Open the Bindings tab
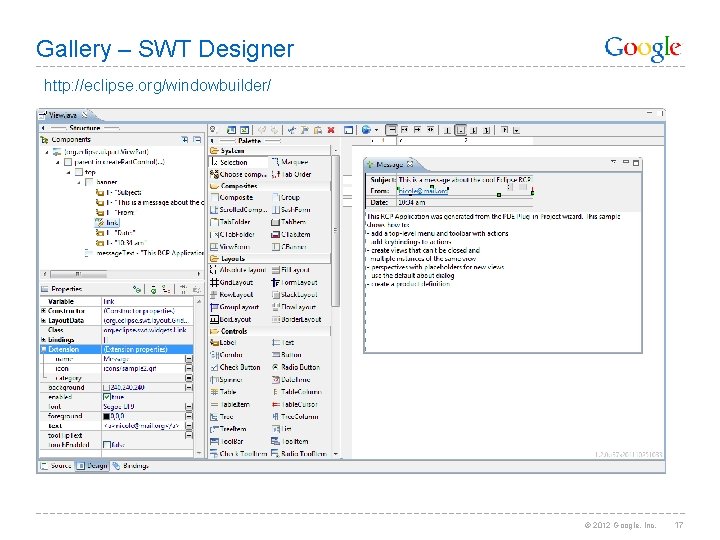Viewport: 720px width, 540px height. (x=131, y=466)
